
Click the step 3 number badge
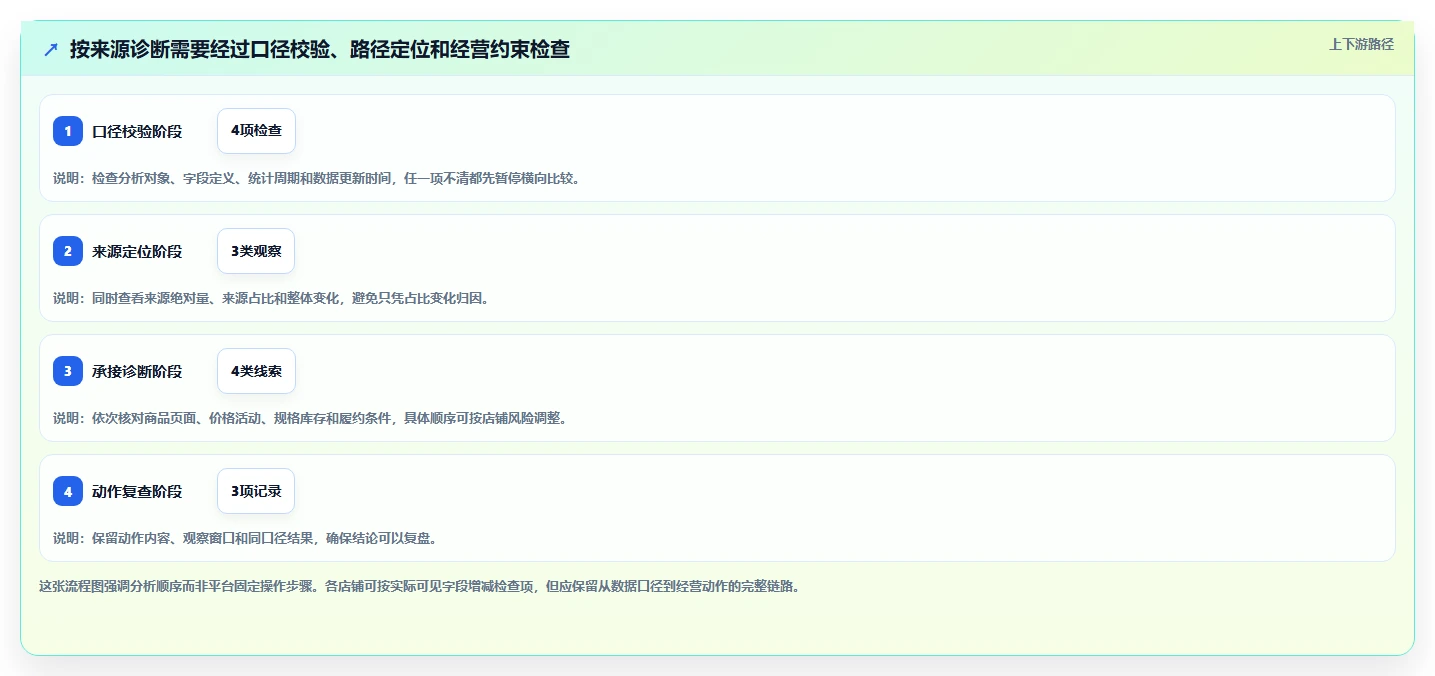coord(68,371)
